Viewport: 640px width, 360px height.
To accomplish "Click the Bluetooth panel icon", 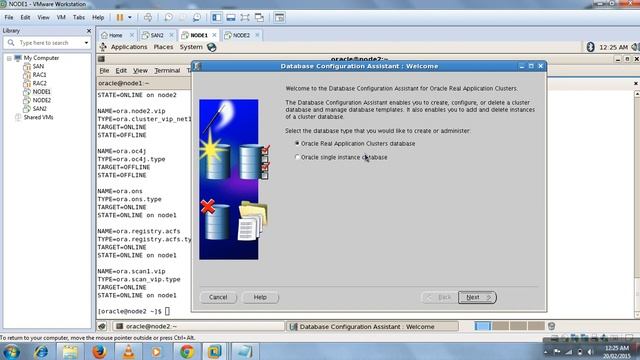I will coord(590,47).
